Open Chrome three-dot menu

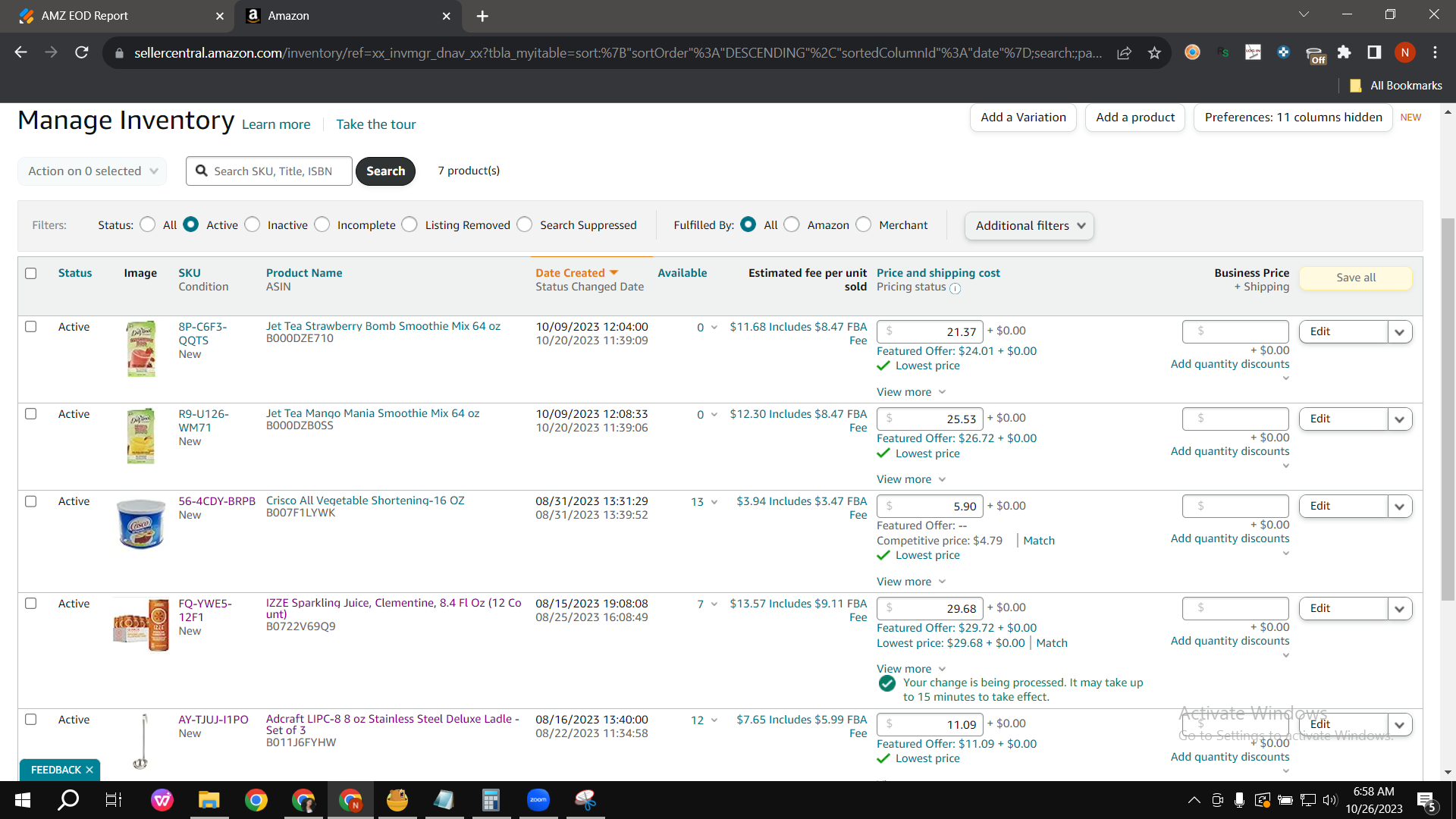[x=1435, y=52]
